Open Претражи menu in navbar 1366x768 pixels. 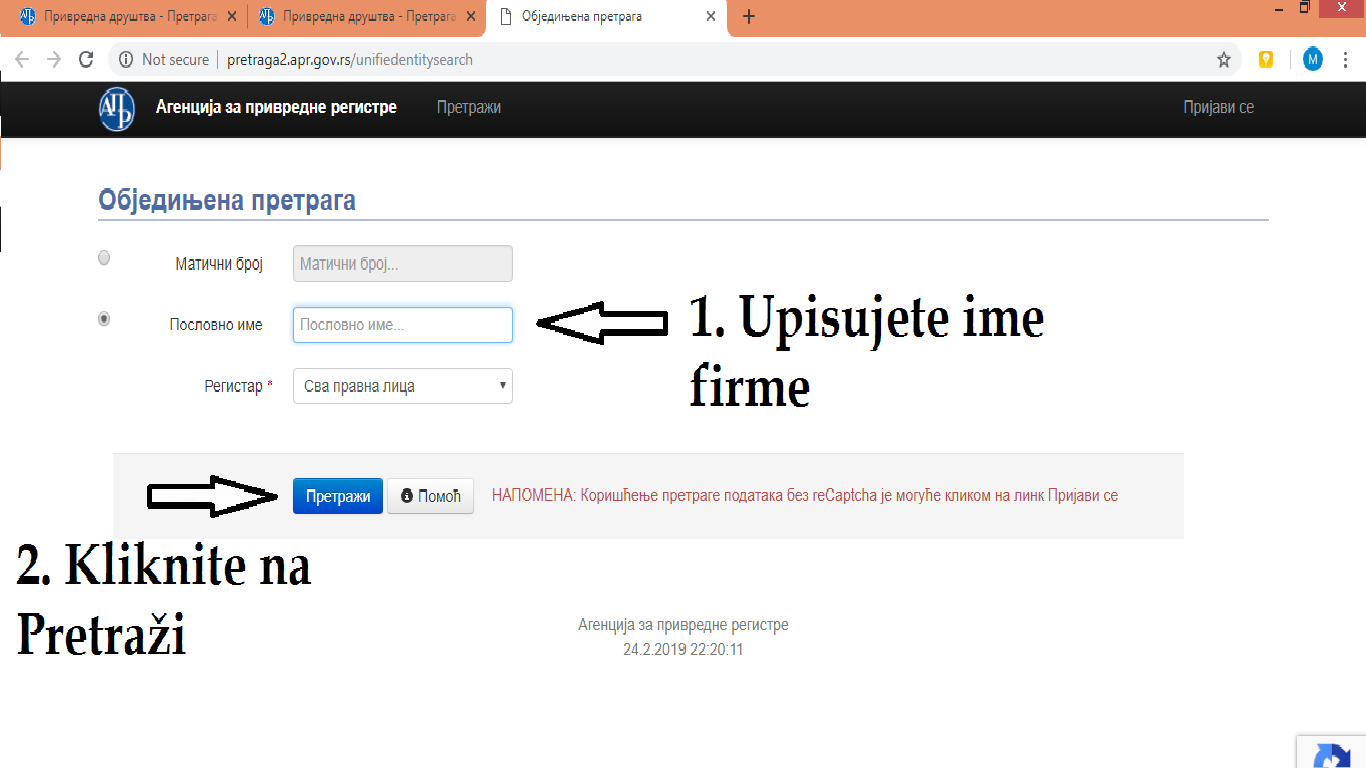469,107
